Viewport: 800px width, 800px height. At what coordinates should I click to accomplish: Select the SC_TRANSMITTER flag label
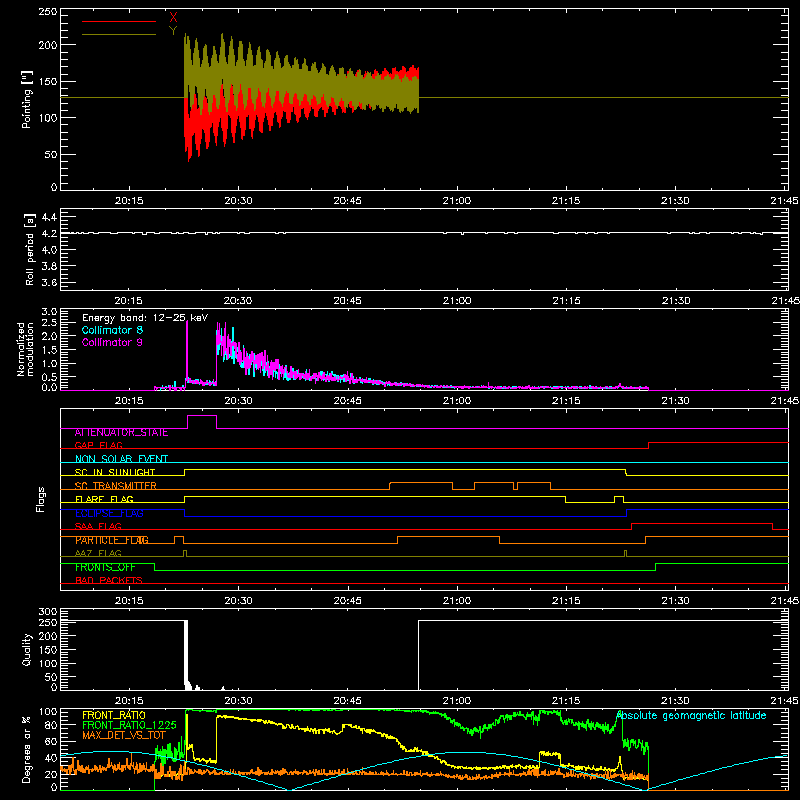pyautogui.click(x=116, y=486)
